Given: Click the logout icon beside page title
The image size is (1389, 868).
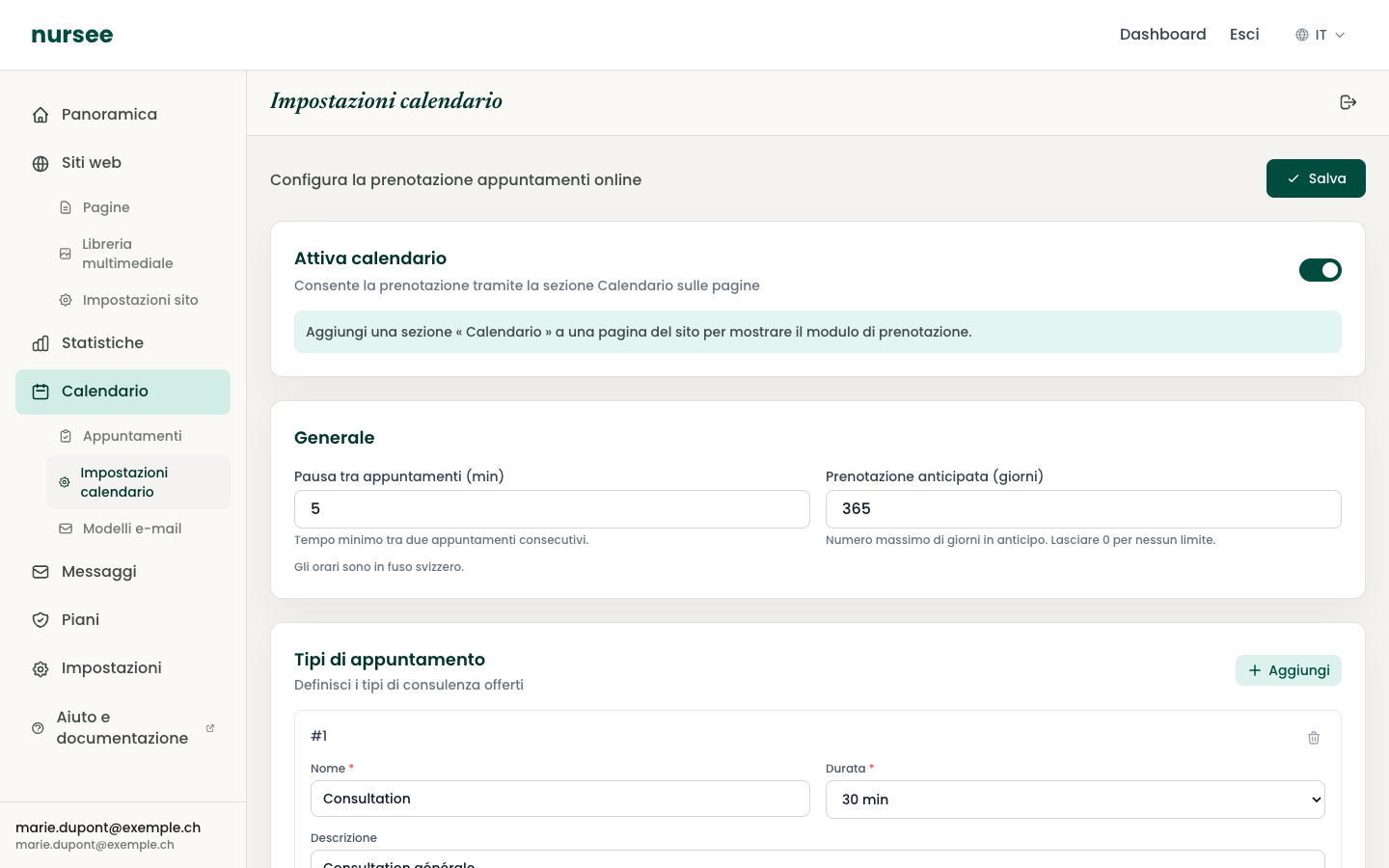Looking at the screenshot, I should (x=1348, y=102).
